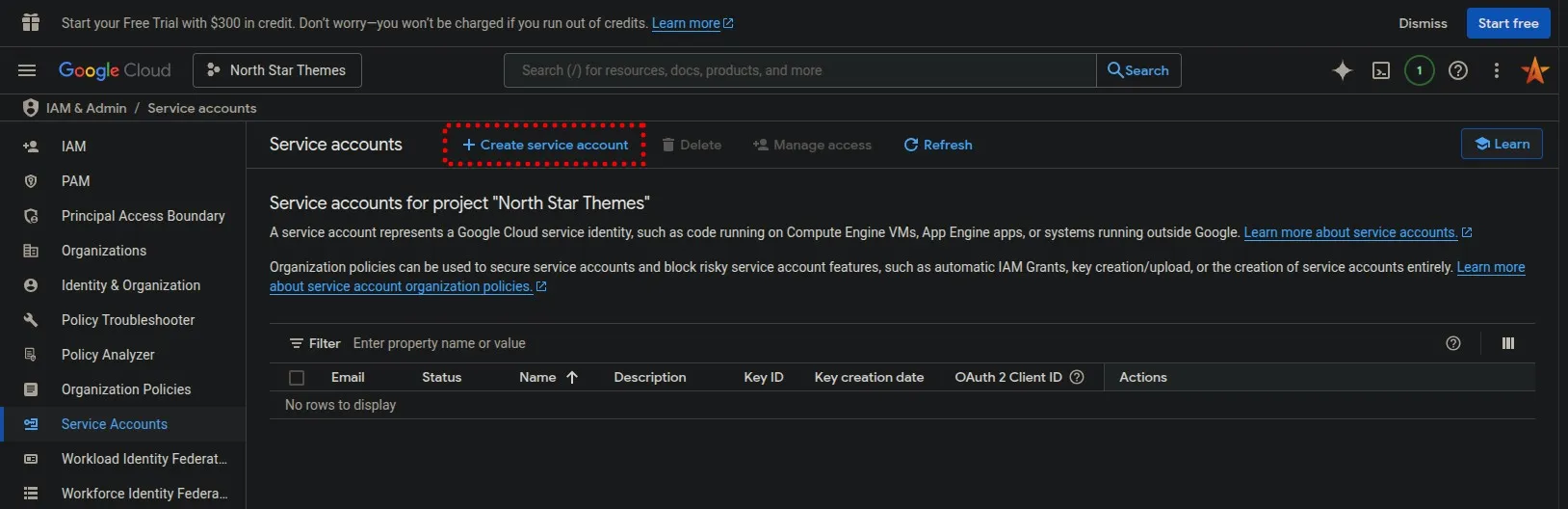Click the gift icon in the trial banner

(x=31, y=22)
